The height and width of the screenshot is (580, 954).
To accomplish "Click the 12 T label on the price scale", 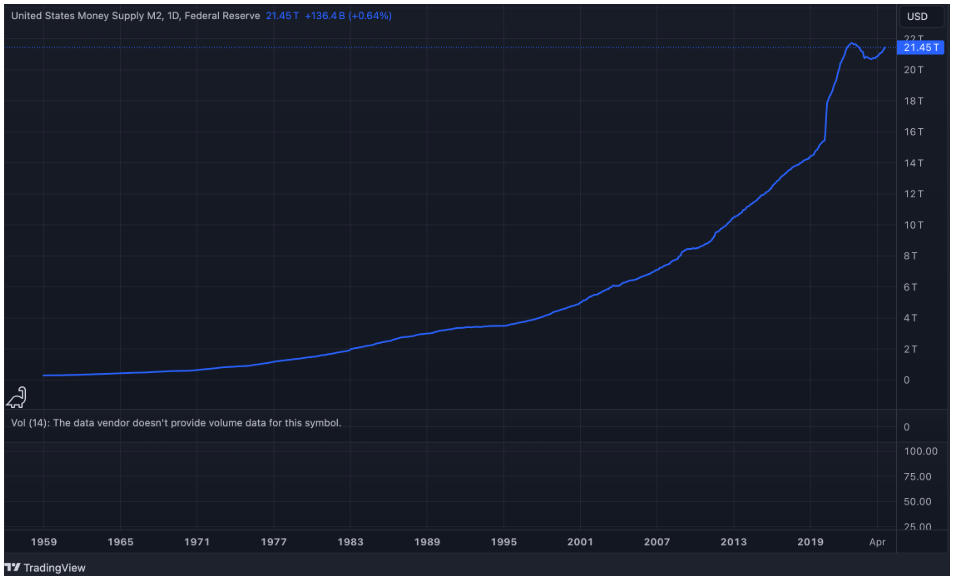I will click(x=914, y=194).
